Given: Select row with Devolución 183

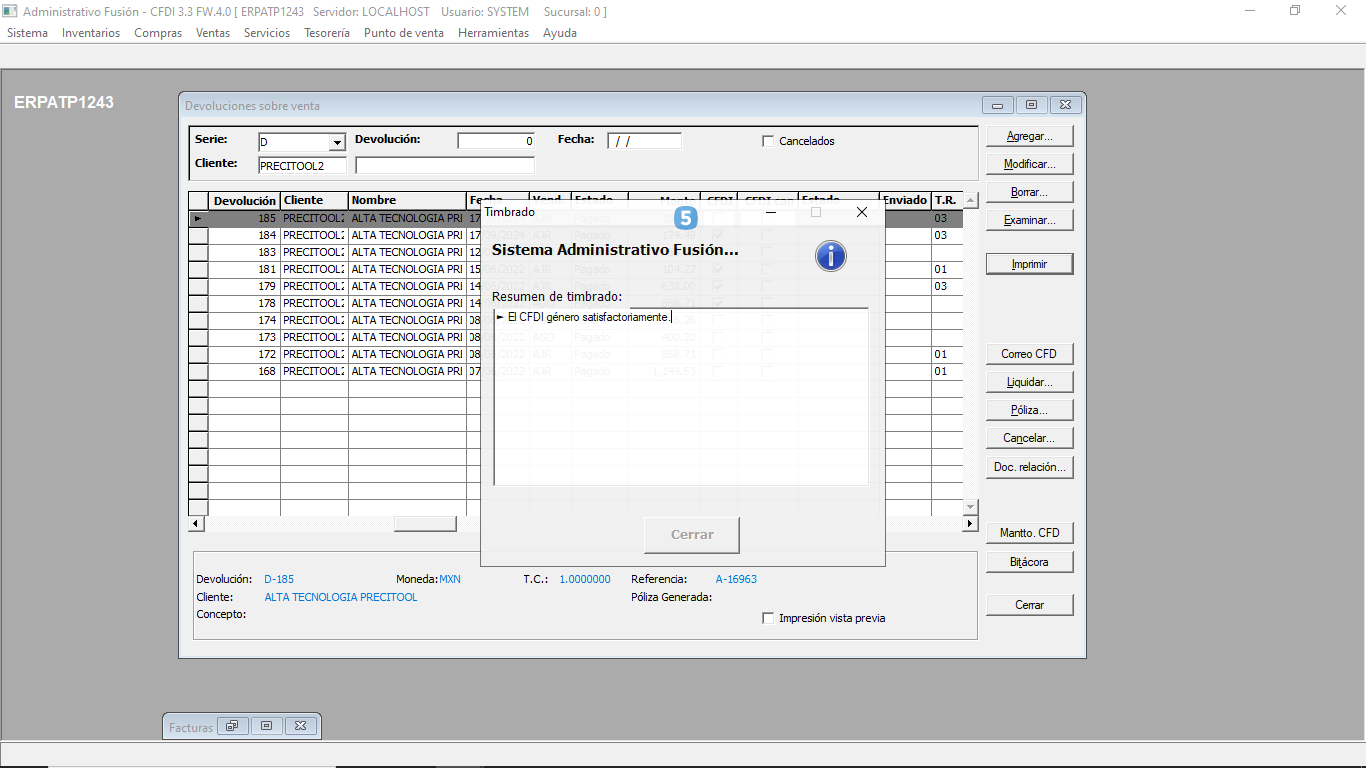Looking at the screenshot, I should click(576, 252).
